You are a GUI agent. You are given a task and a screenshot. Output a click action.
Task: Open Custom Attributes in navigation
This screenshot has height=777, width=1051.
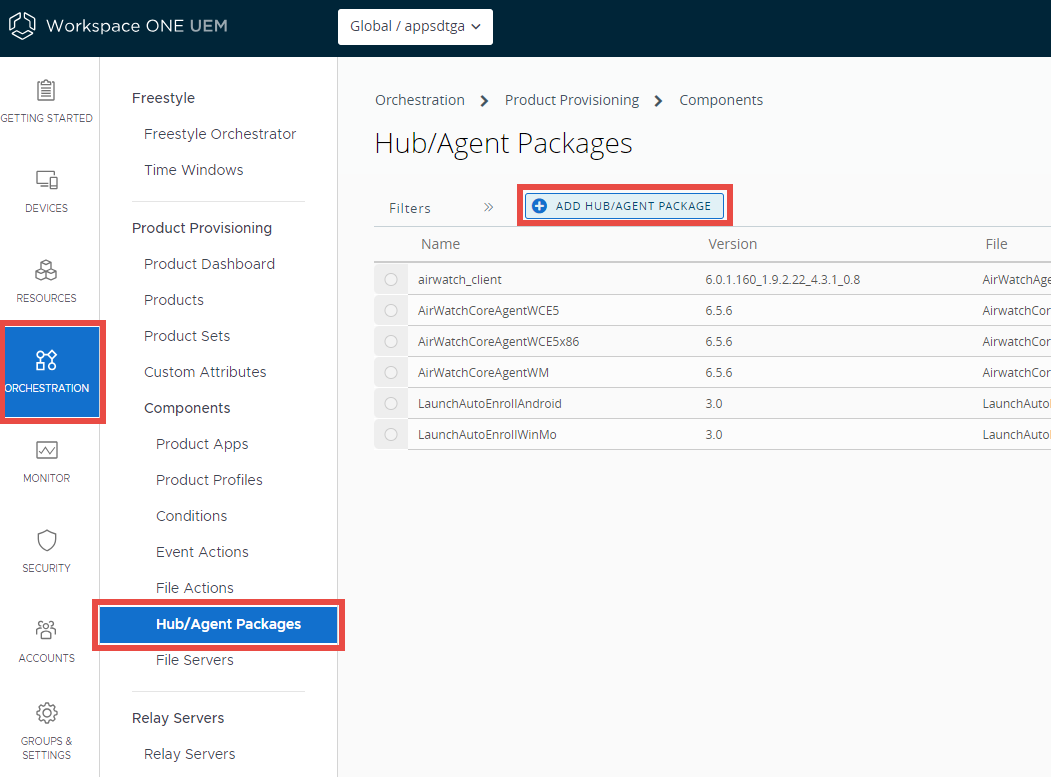click(x=205, y=372)
